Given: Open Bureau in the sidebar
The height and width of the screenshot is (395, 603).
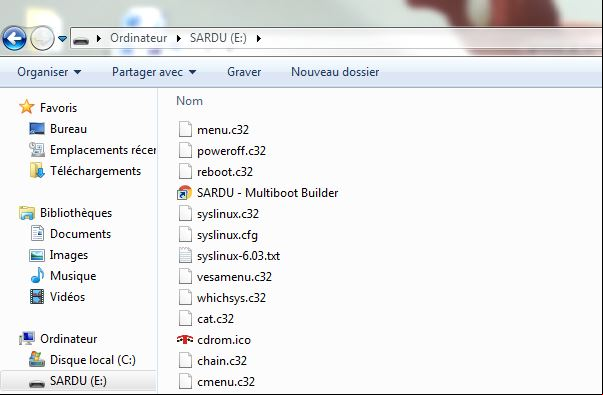Looking at the screenshot, I should pyautogui.click(x=68, y=129).
